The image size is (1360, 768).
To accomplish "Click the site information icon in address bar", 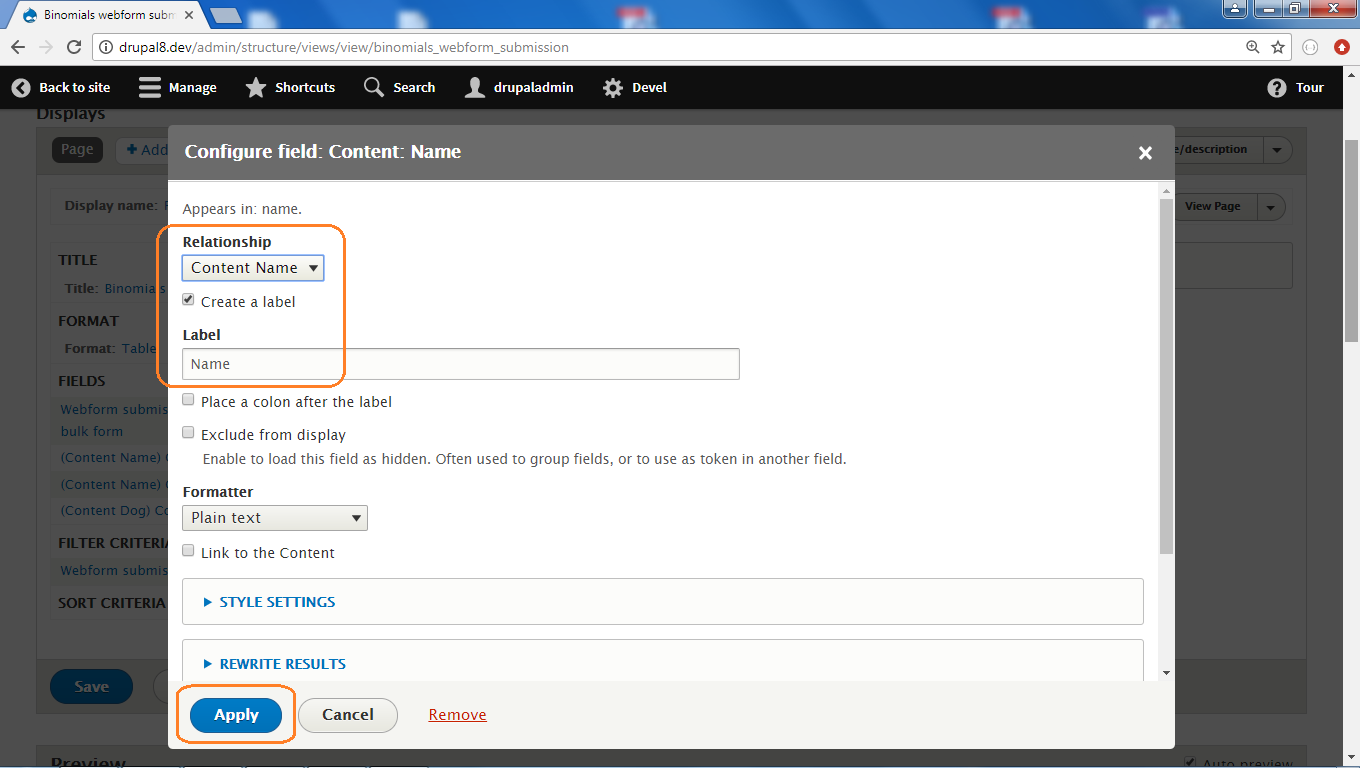I will coord(105,46).
